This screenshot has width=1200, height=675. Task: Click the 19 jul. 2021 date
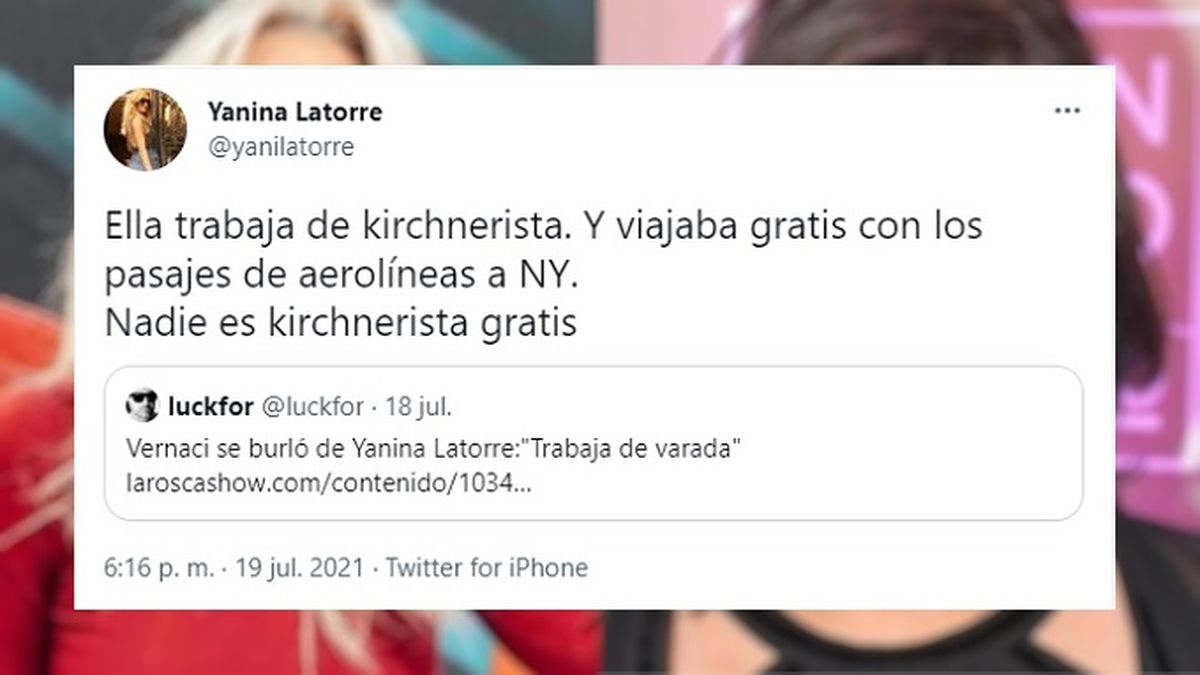tap(298, 569)
